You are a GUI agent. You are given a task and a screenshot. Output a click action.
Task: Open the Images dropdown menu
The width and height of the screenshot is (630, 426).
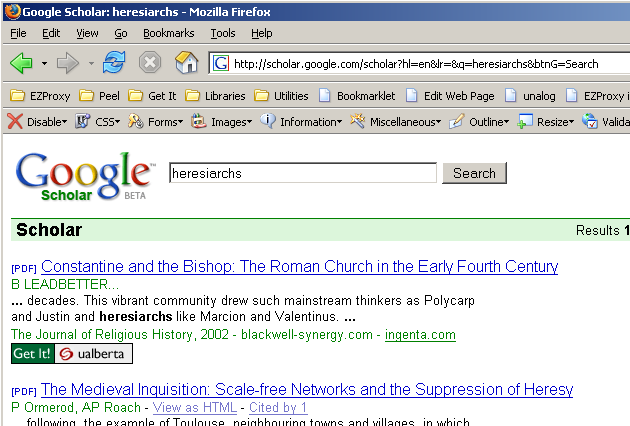222,122
